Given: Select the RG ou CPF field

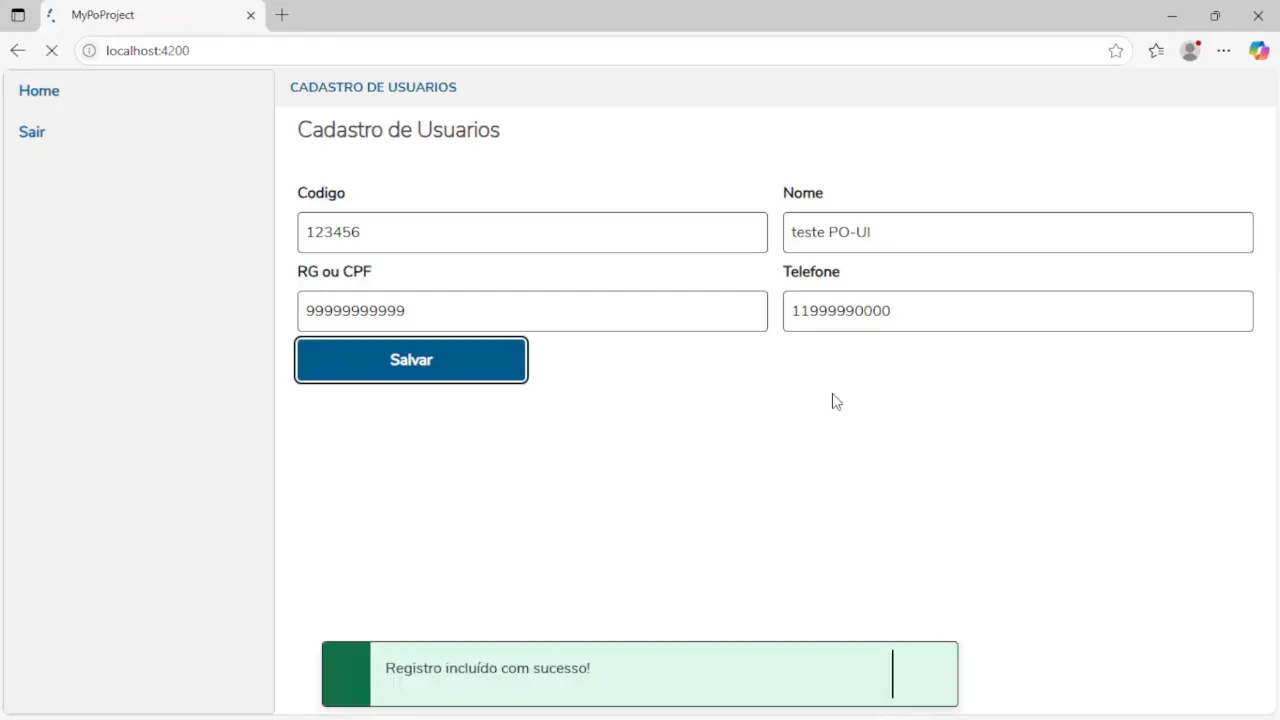Looking at the screenshot, I should point(532,311).
